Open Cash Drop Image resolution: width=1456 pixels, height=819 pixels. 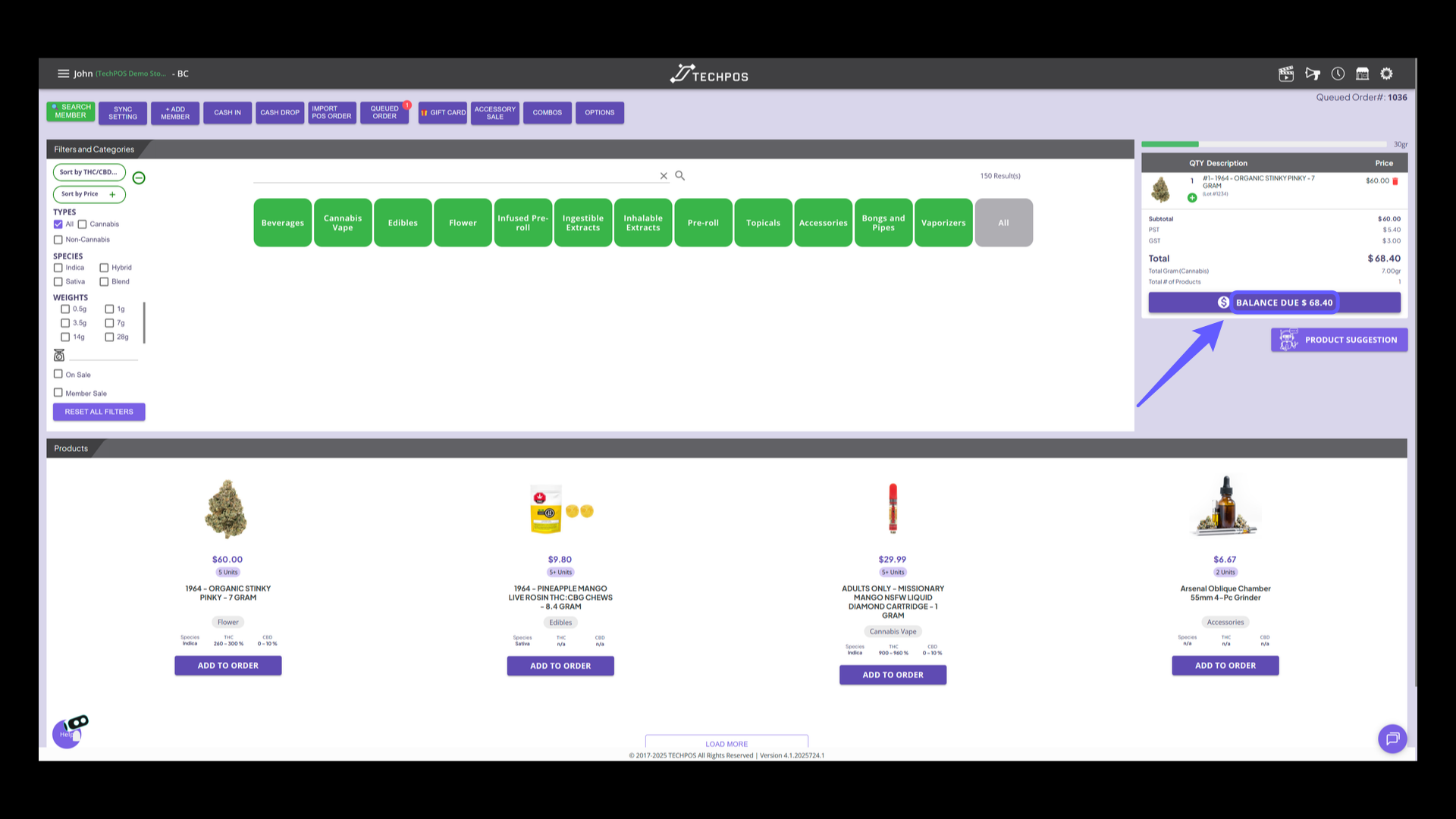(x=280, y=113)
